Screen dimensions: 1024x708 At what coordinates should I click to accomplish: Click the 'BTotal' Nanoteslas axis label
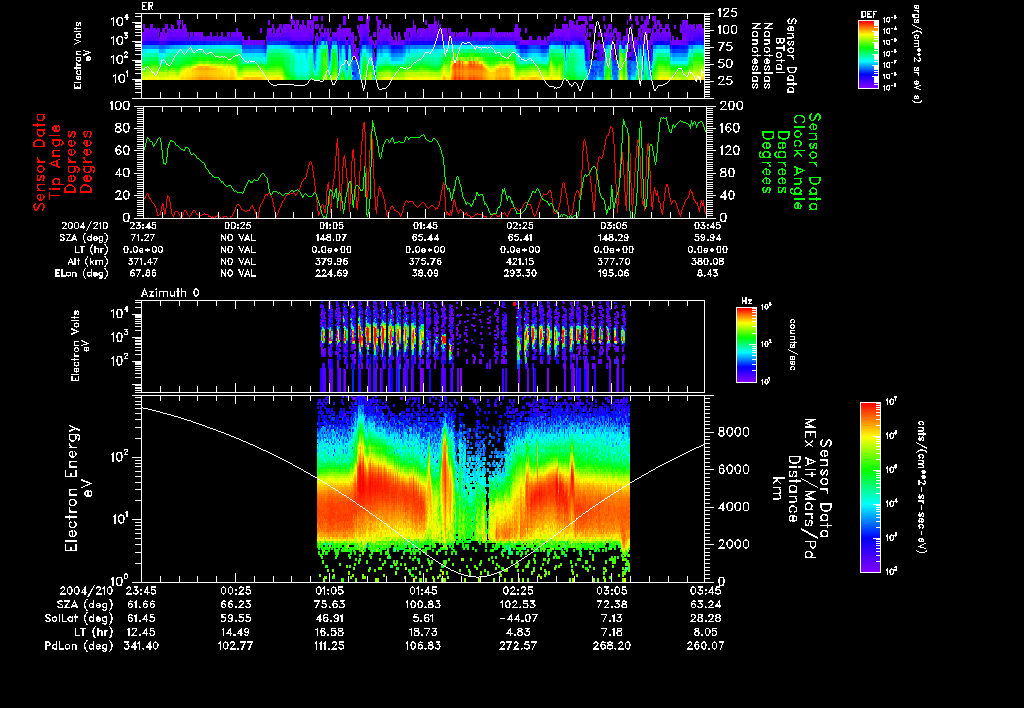[x=780, y=55]
